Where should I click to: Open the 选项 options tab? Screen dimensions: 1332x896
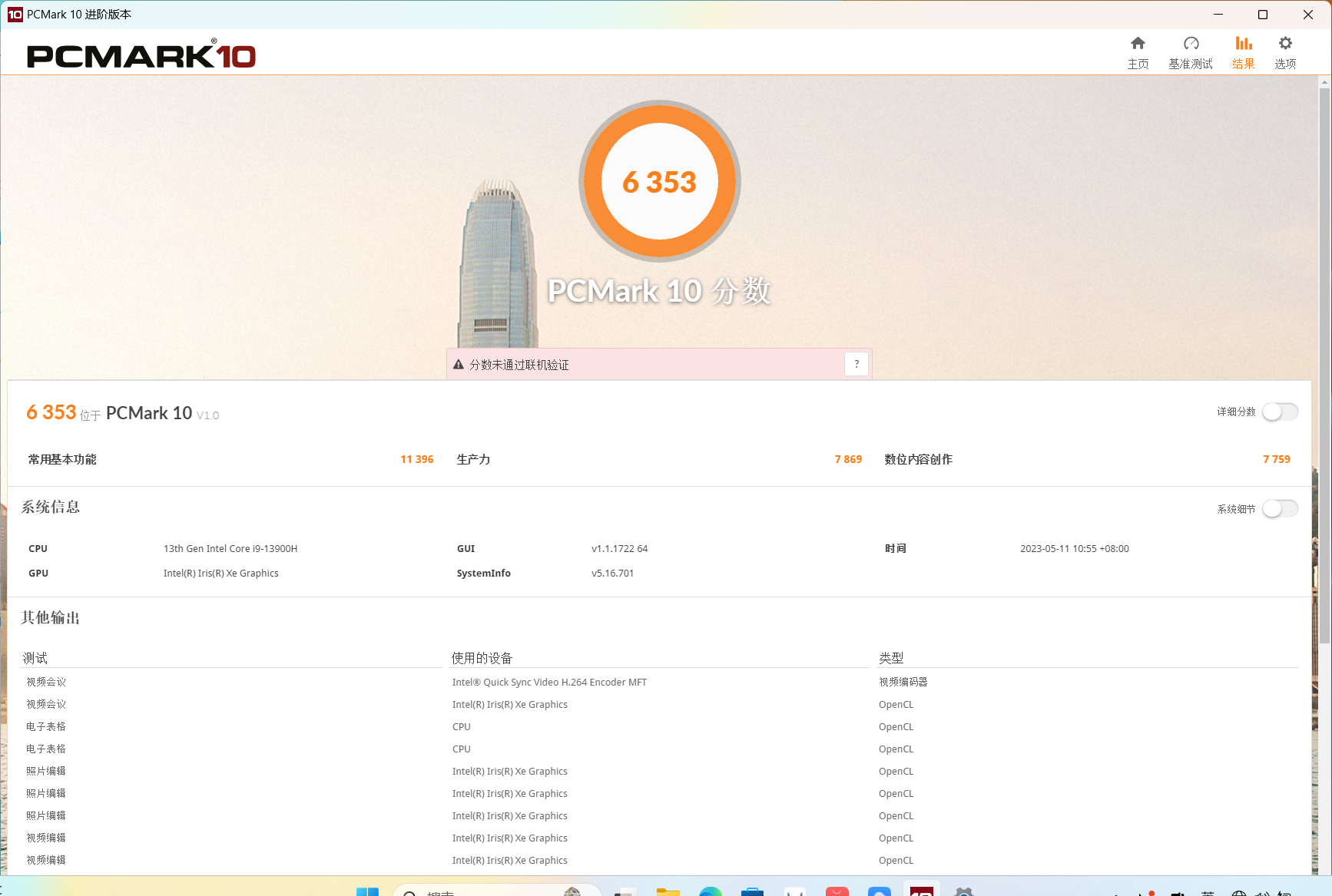click(1285, 53)
